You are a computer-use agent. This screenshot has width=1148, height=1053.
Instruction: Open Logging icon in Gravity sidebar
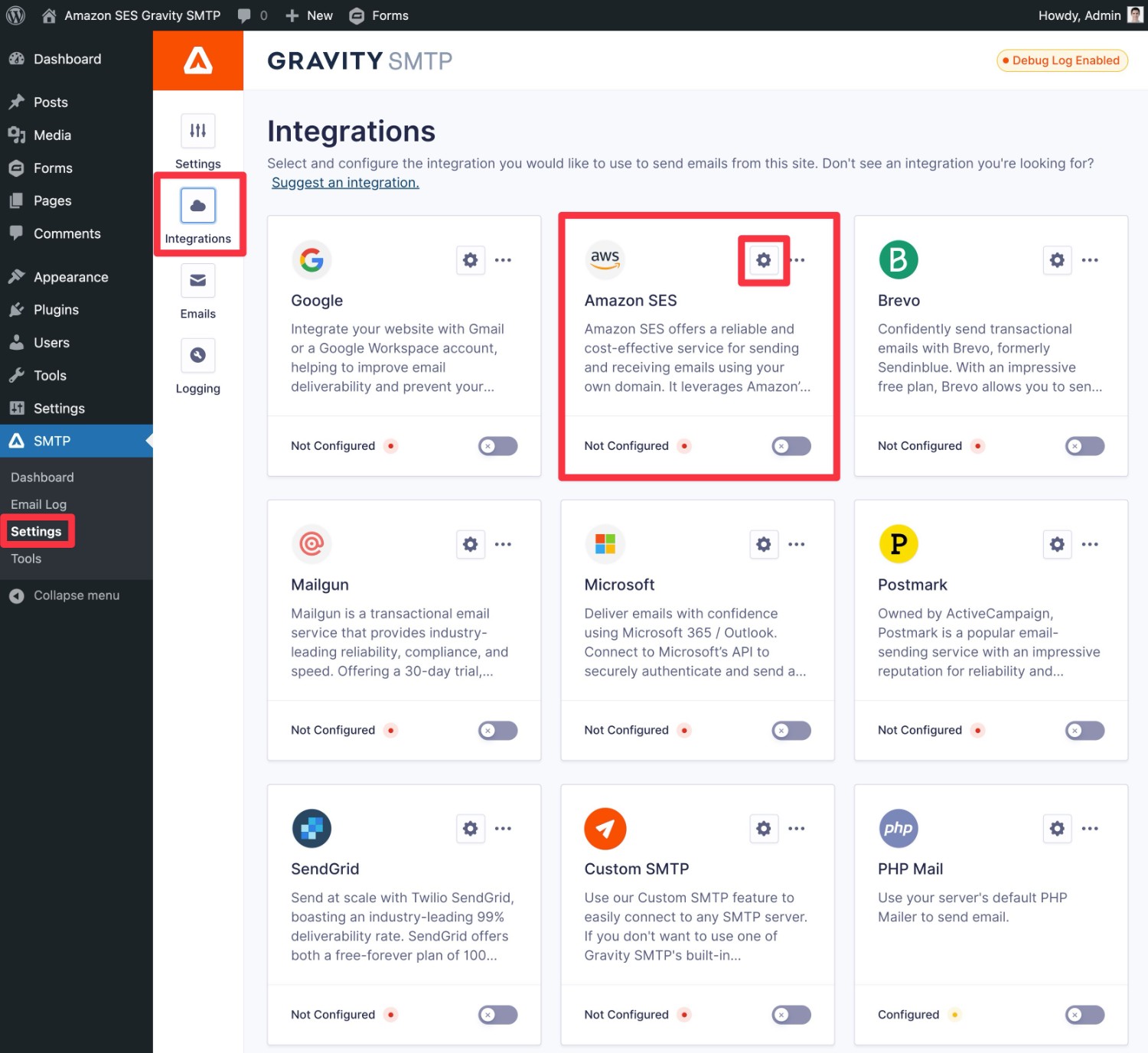(198, 355)
